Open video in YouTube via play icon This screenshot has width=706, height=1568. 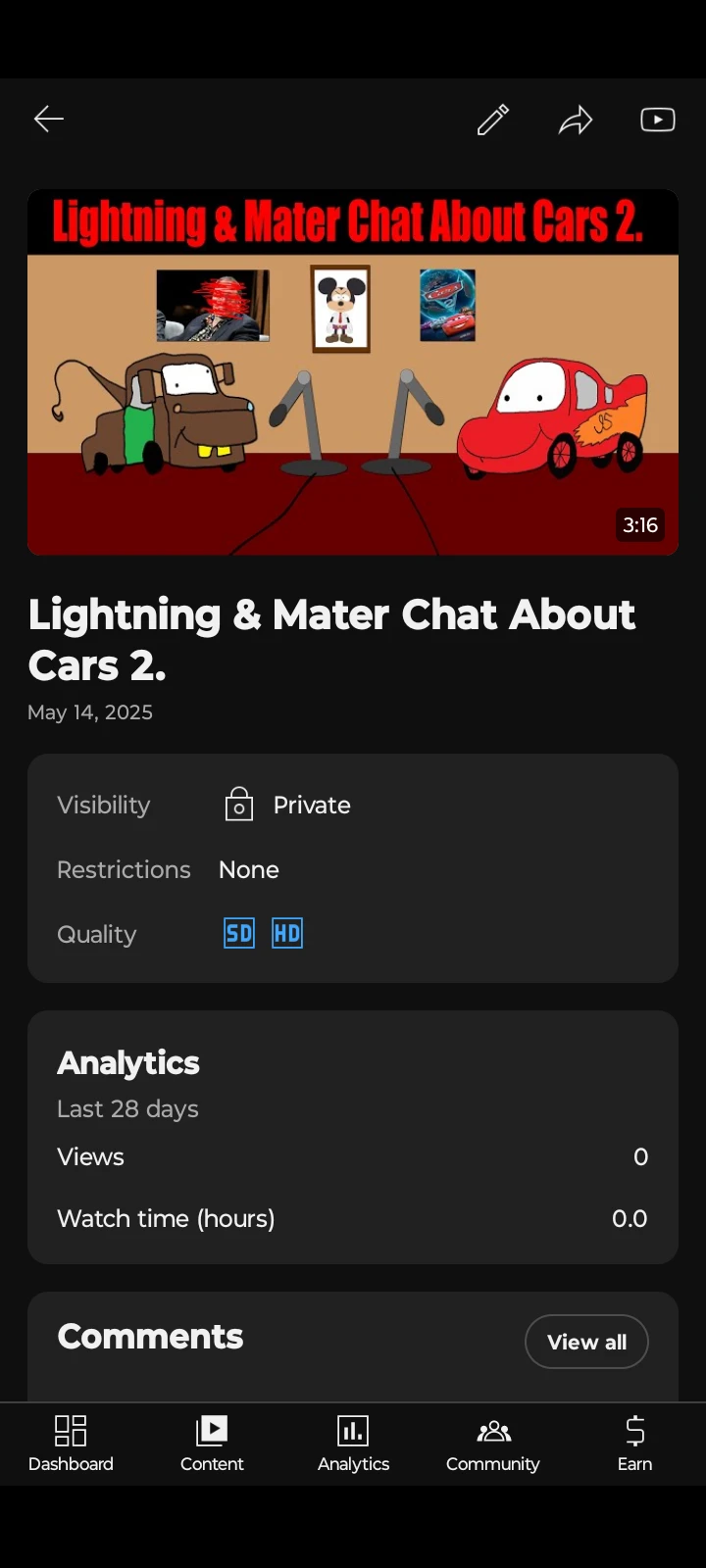[658, 120]
